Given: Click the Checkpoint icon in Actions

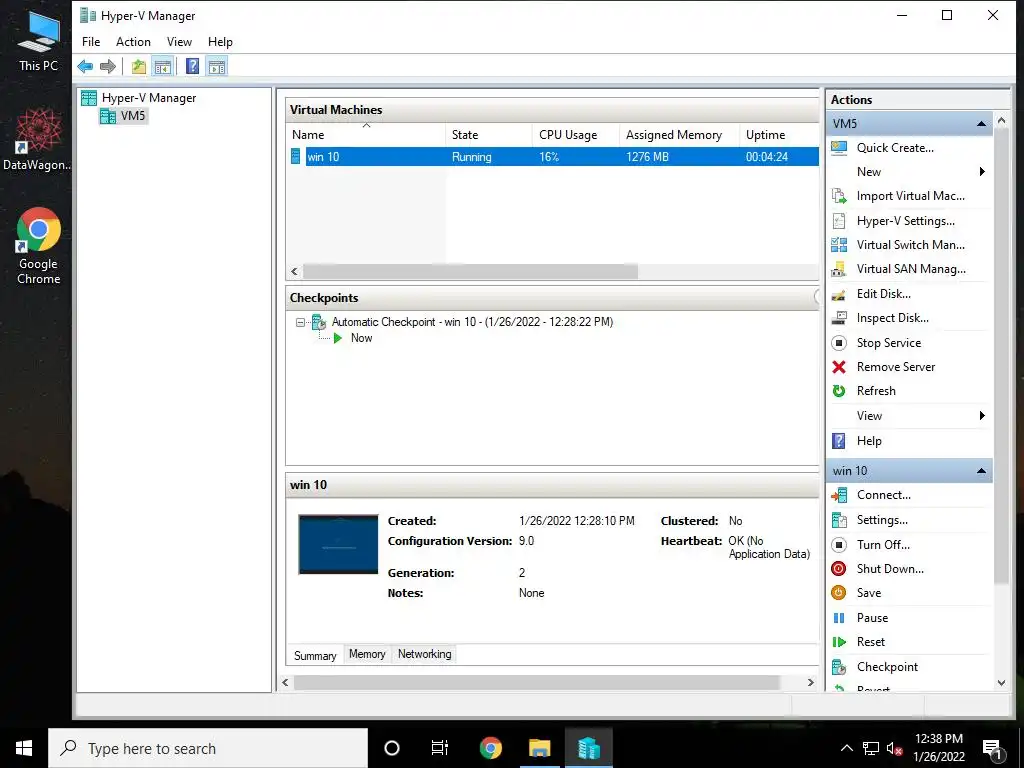Looking at the screenshot, I should coord(839,667).
